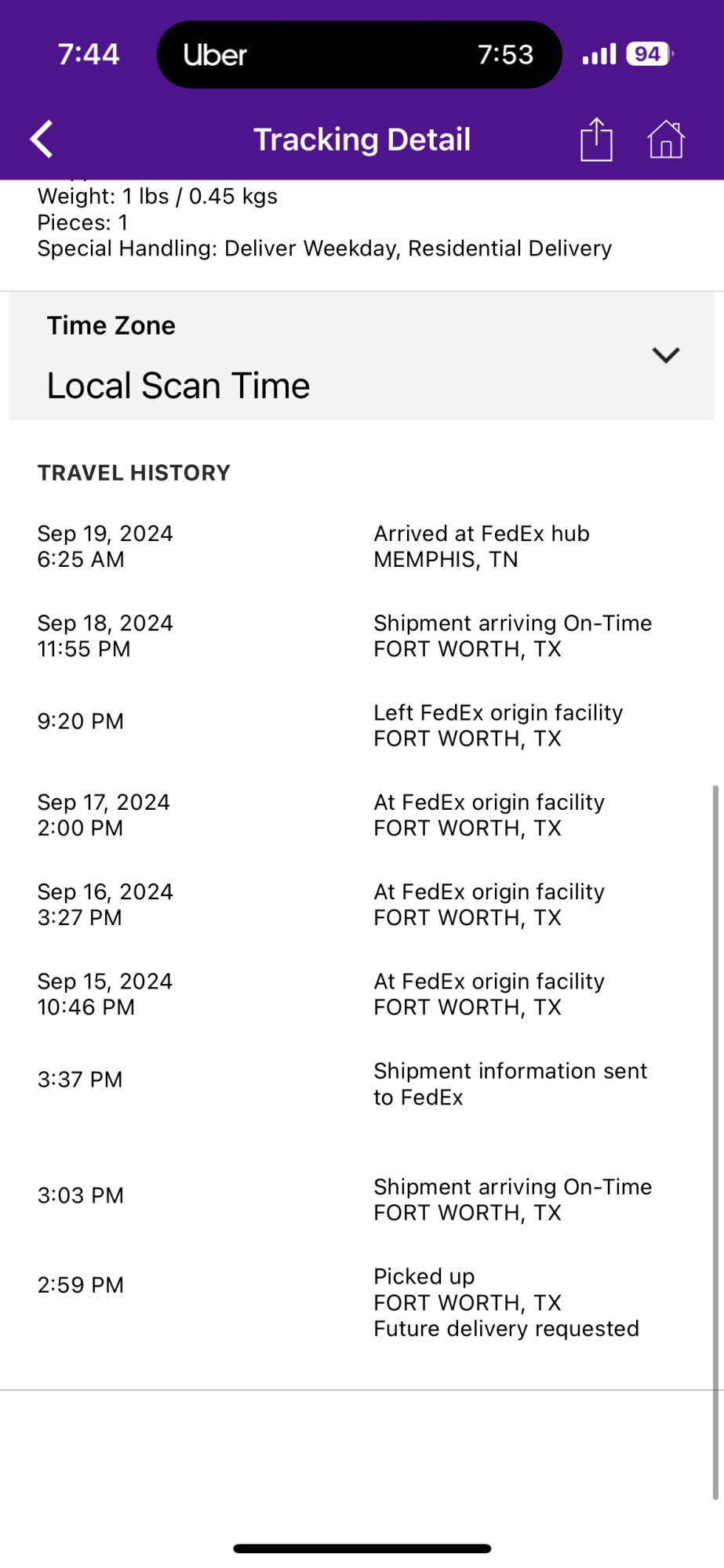Tap the TRAVEL HISTORY section header

click(134, 473)
